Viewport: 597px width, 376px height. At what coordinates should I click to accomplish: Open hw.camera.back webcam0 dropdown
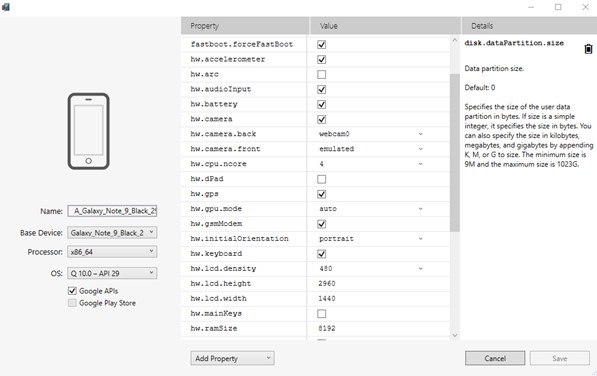click(x=420, y=134)
